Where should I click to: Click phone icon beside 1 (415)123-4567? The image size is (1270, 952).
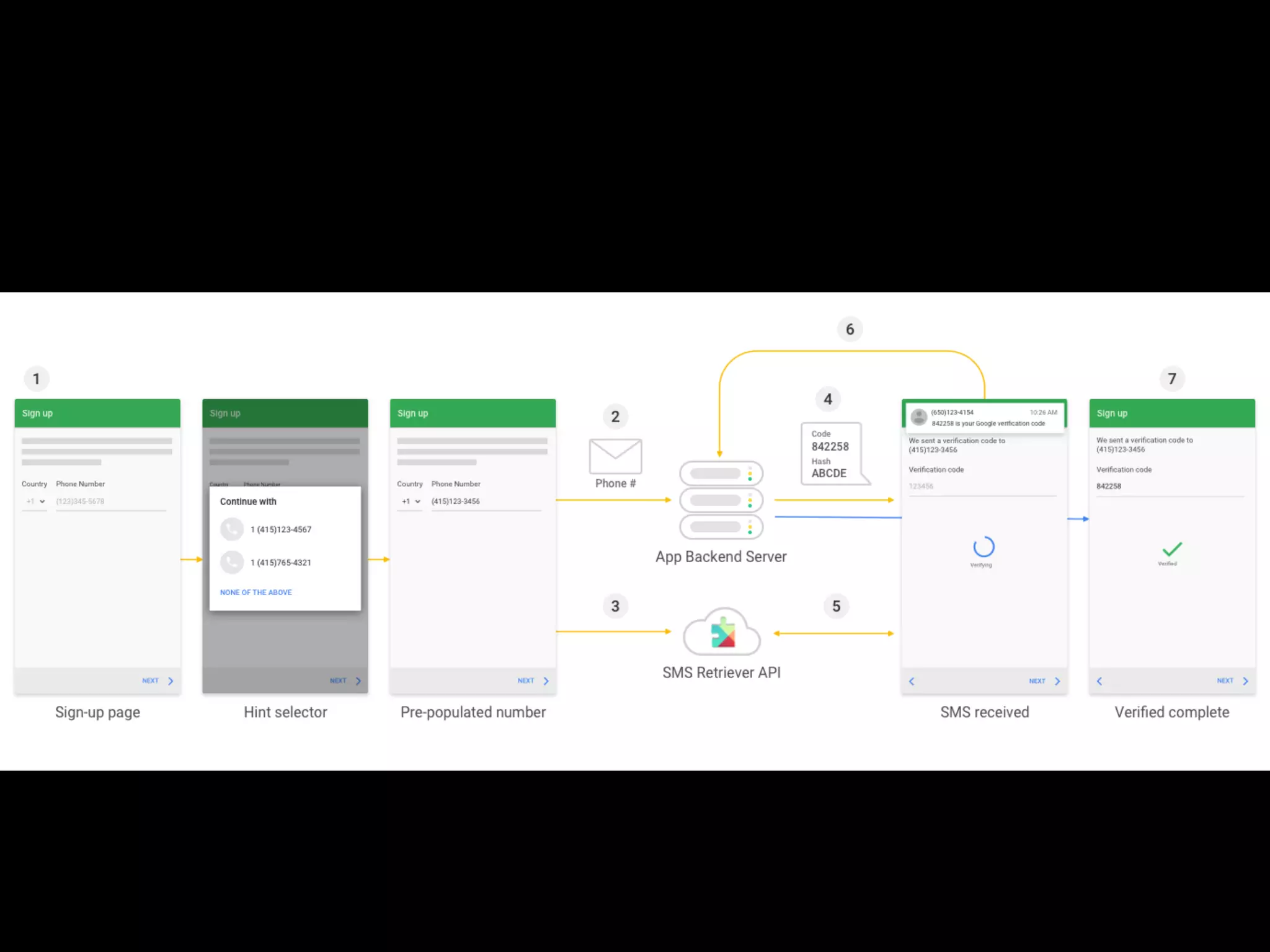(x=232, y=529)
